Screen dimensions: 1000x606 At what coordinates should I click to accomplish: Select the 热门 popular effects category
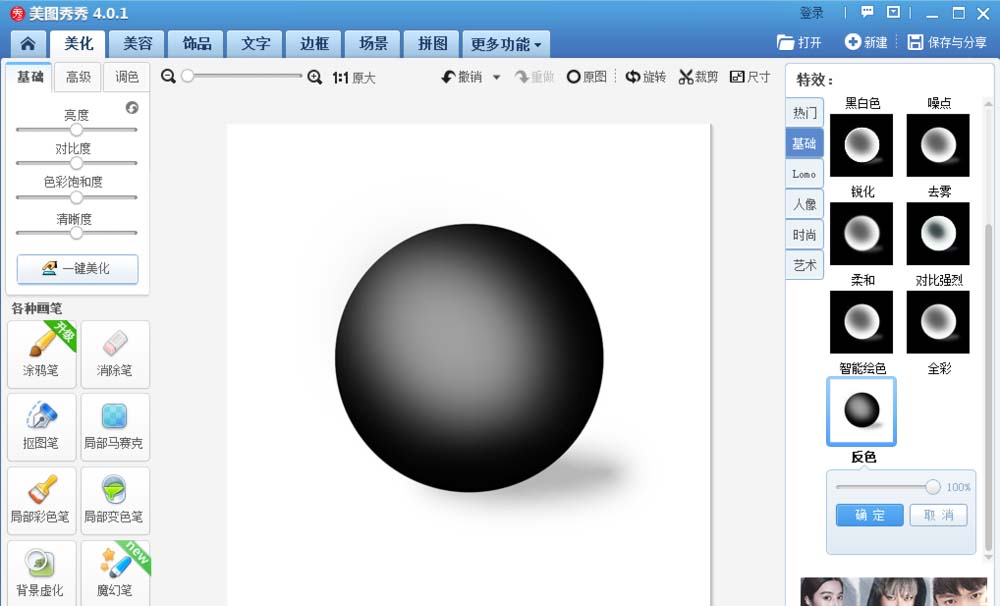pos(804,113)
